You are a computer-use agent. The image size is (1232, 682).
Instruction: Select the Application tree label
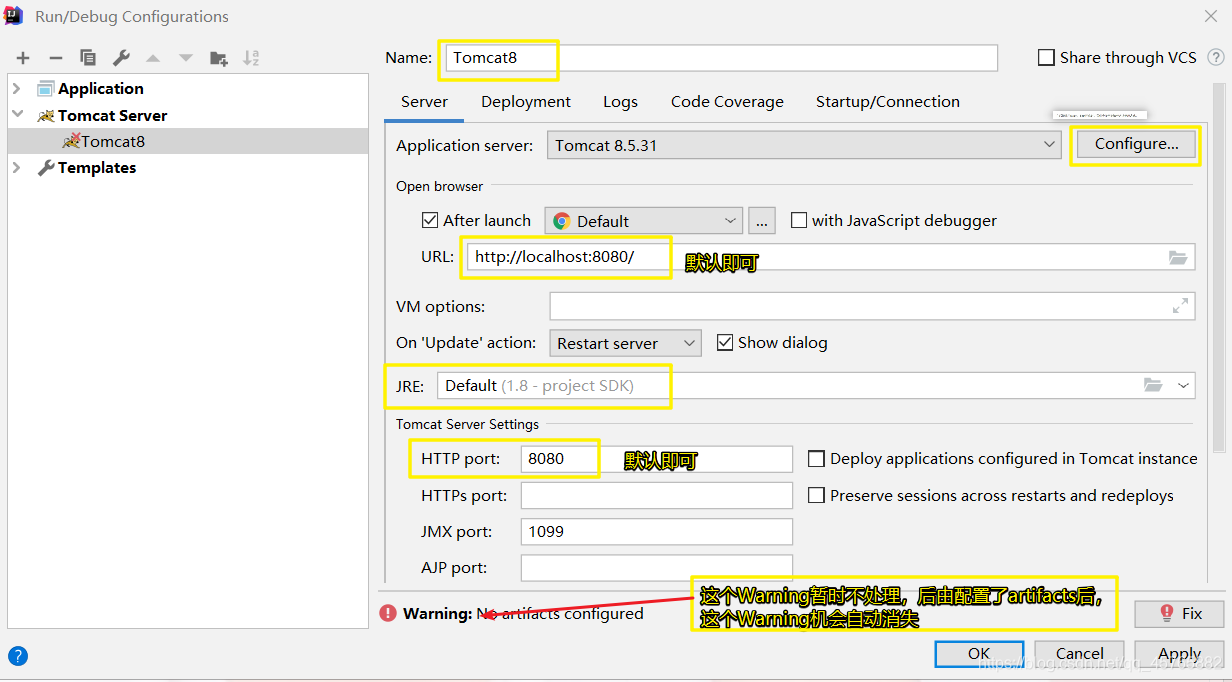(x=101, y=88)
